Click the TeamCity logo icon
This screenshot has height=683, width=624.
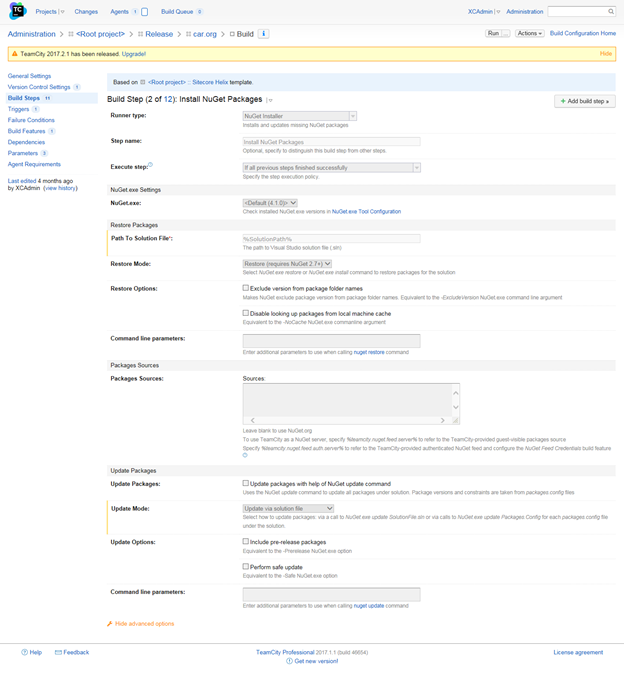coord(17,11)
